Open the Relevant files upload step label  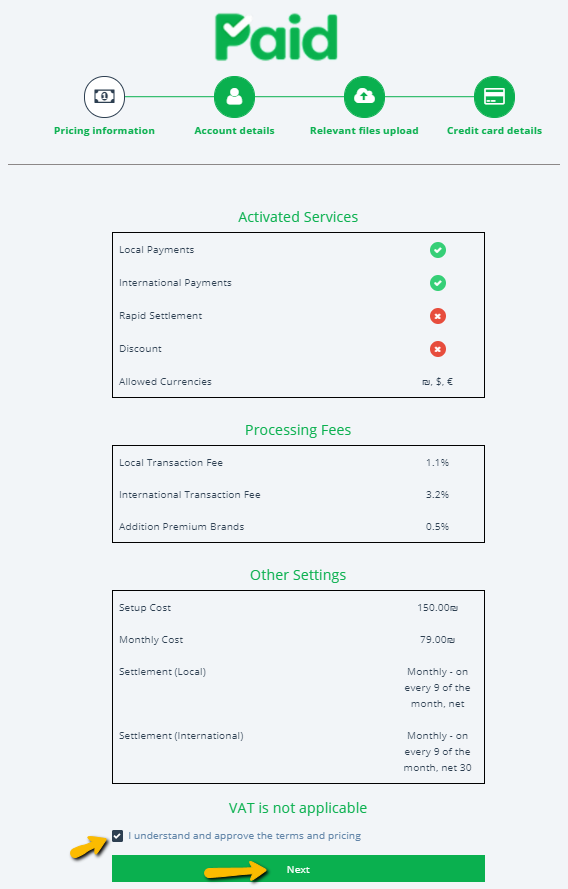(364, 130)
